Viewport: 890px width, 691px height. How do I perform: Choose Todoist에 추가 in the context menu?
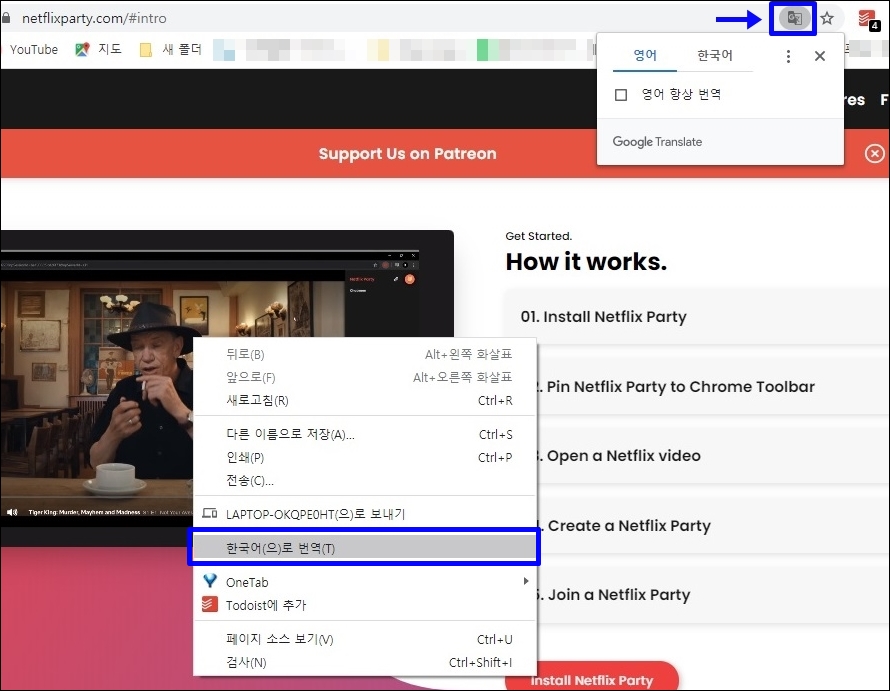point(364,605)
